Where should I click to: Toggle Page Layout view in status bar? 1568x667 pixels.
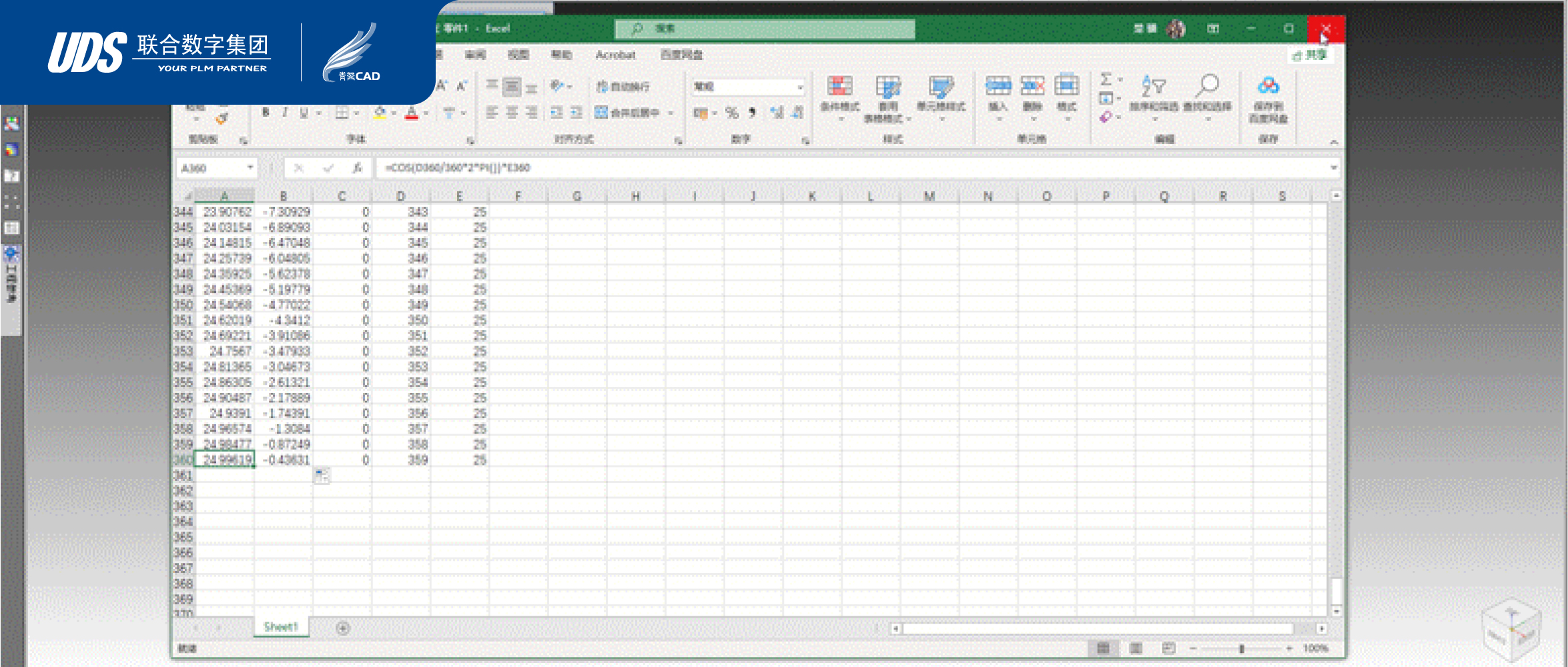(x=1136, y=648)
